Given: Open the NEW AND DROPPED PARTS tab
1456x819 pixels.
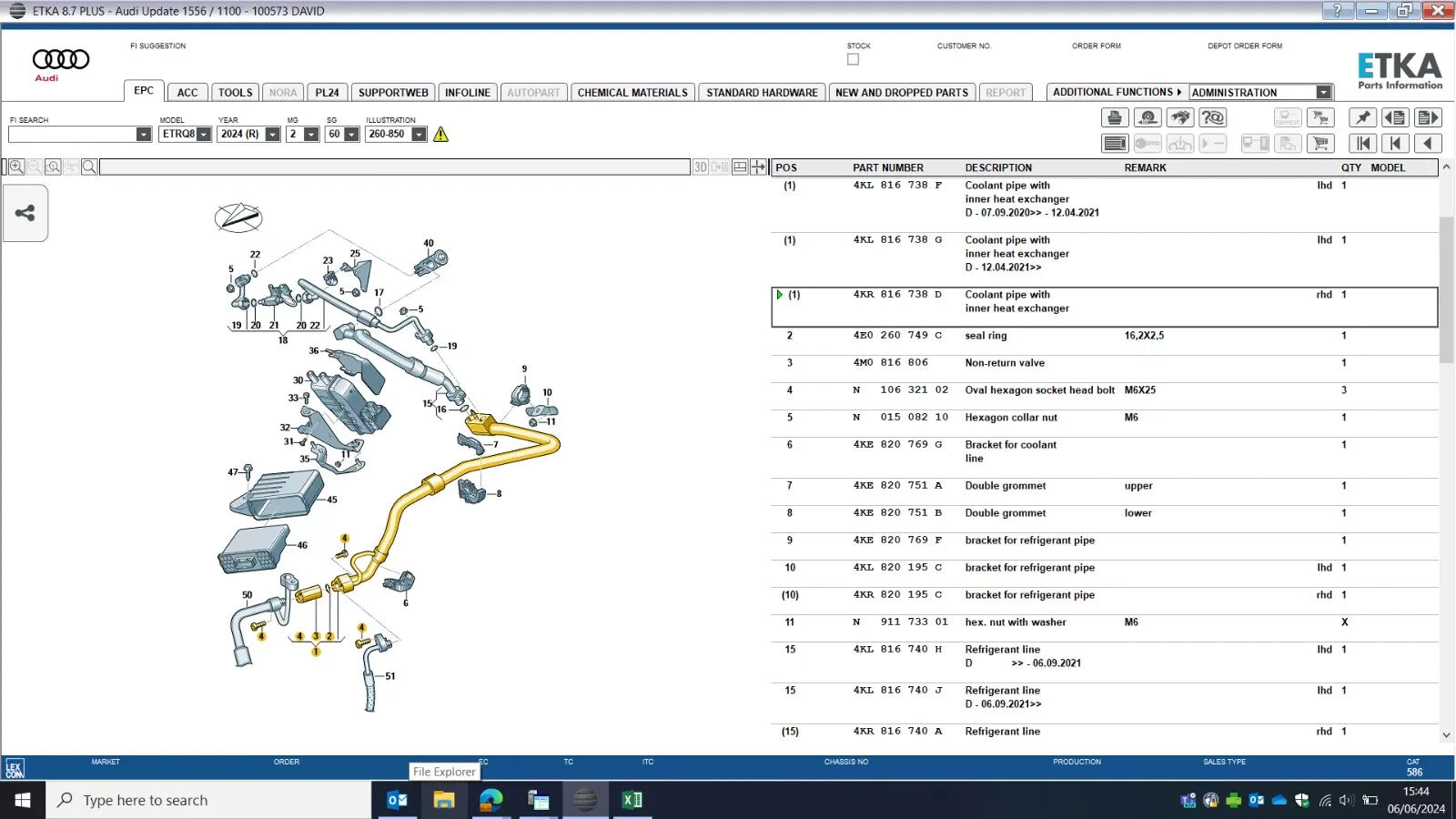Looking at the screenshot, I should 902,92.
